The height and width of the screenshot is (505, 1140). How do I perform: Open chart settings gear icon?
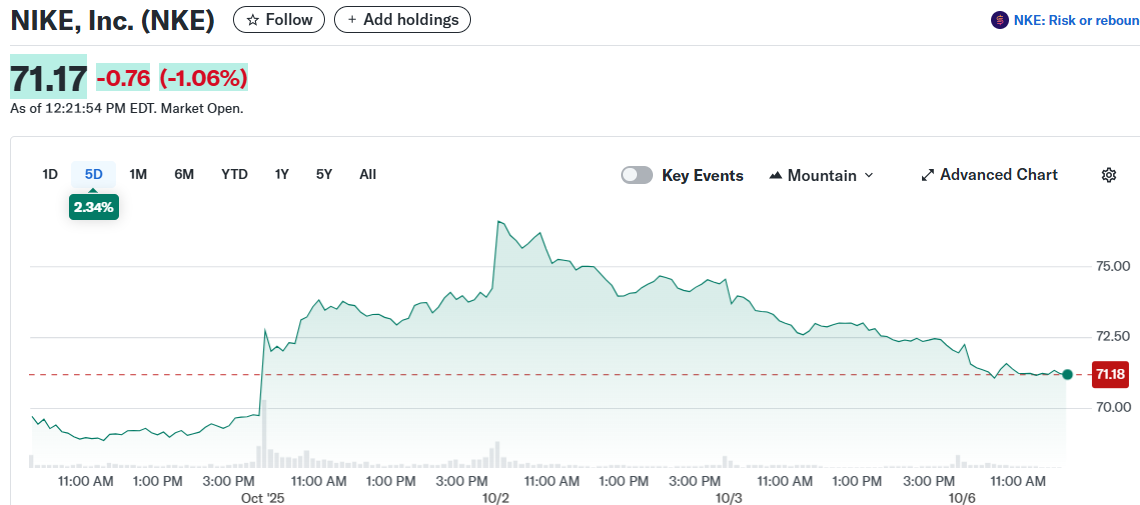1108,175
